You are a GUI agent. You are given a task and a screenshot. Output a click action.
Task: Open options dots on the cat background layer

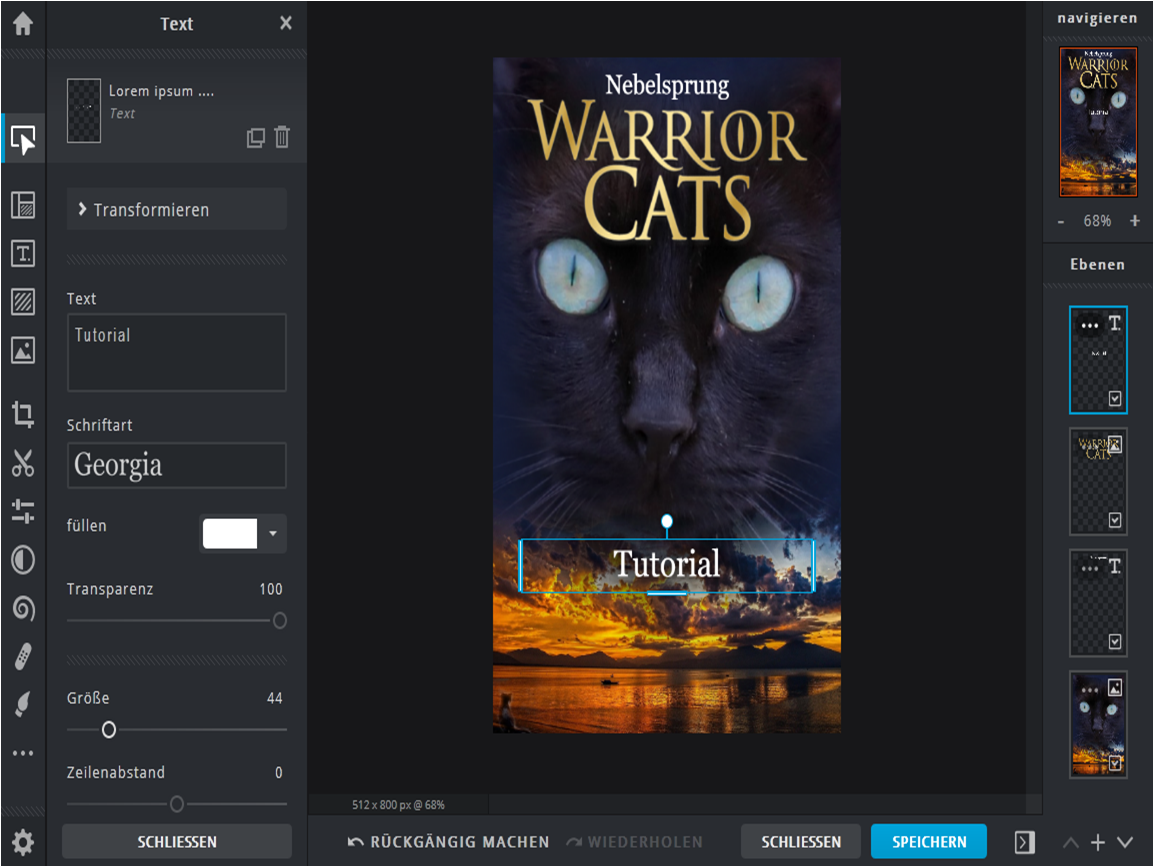[1090, 690]
